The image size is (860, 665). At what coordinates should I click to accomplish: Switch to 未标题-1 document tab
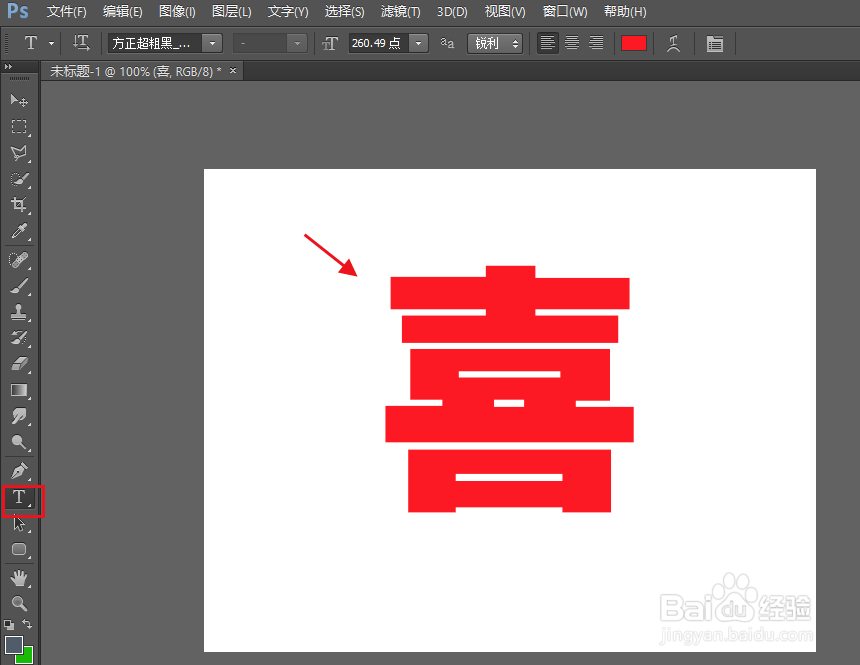coord(135,71)
